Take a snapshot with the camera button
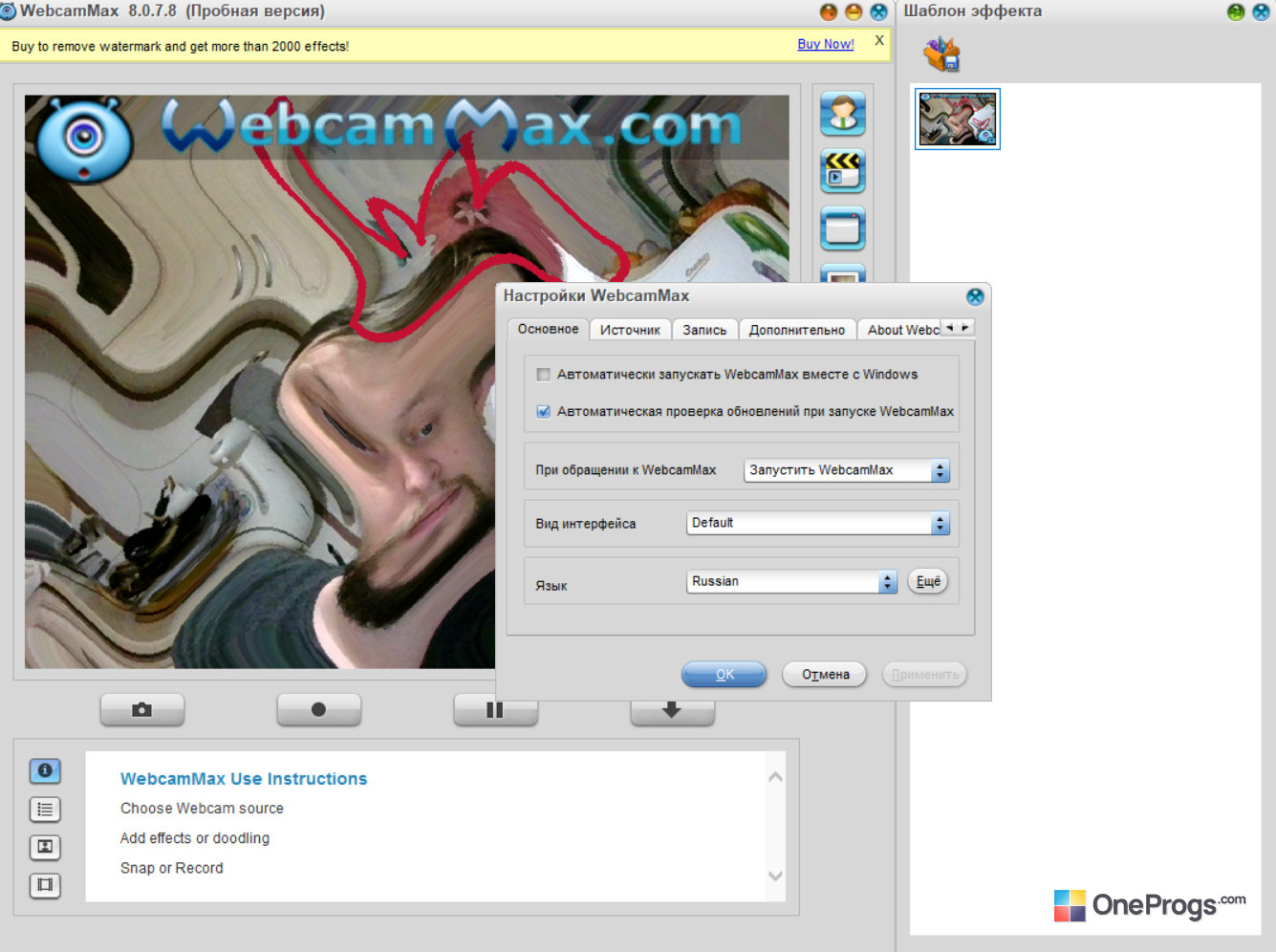The width and height of the screenshot is (1276, 952). coord(142,709)
